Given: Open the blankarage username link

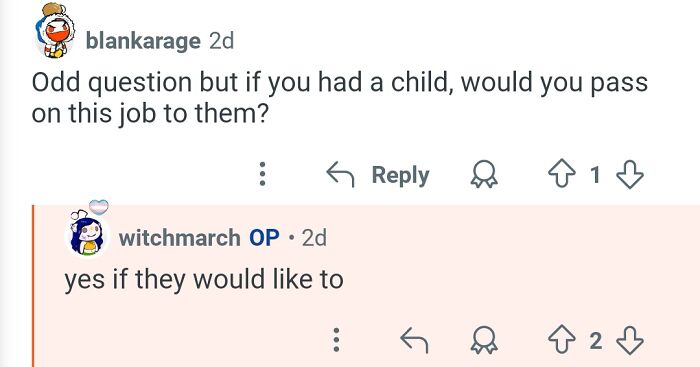Looking at the screenshot, I should (x=143, y=41).
